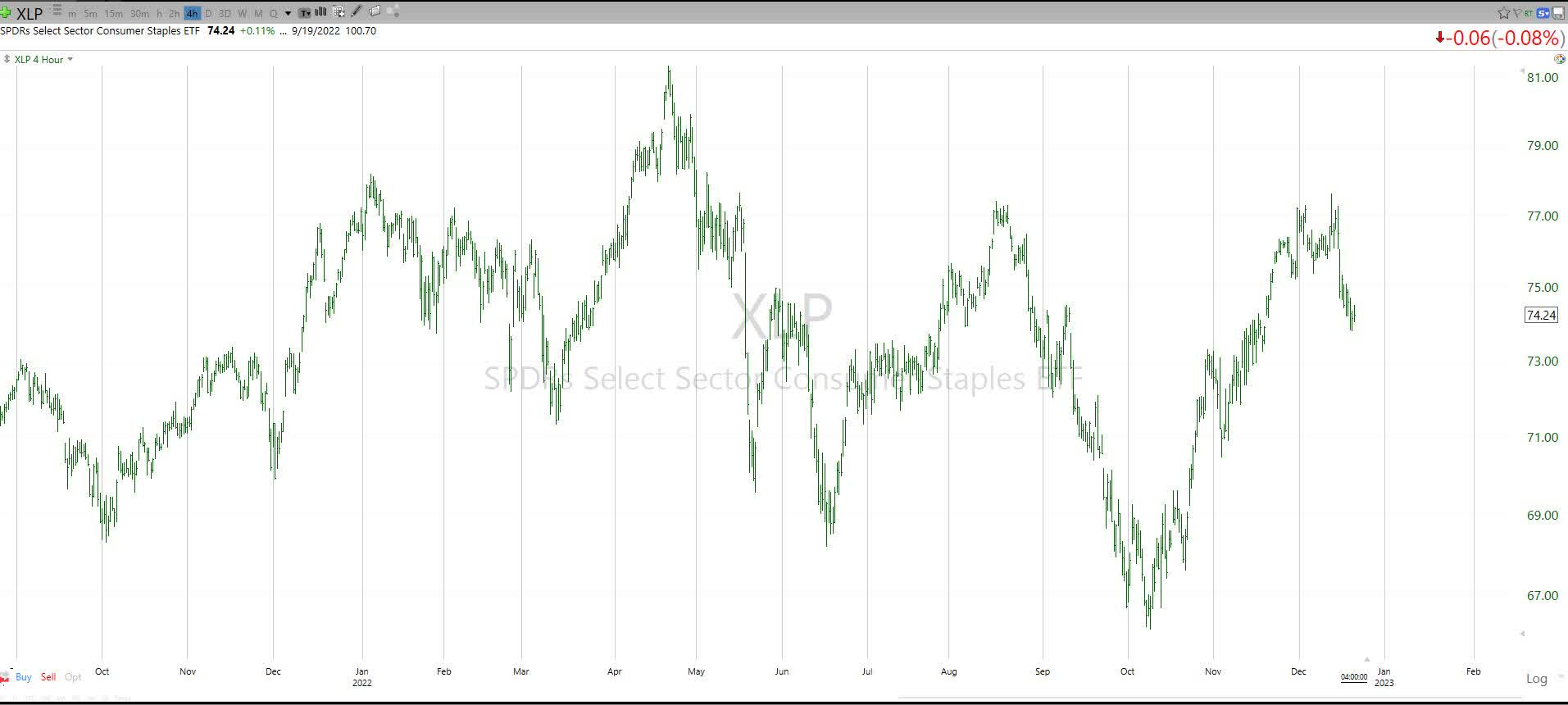Click the Apr label on time axis
Viewport: 1568px width, 705px height.
[615, 671]
